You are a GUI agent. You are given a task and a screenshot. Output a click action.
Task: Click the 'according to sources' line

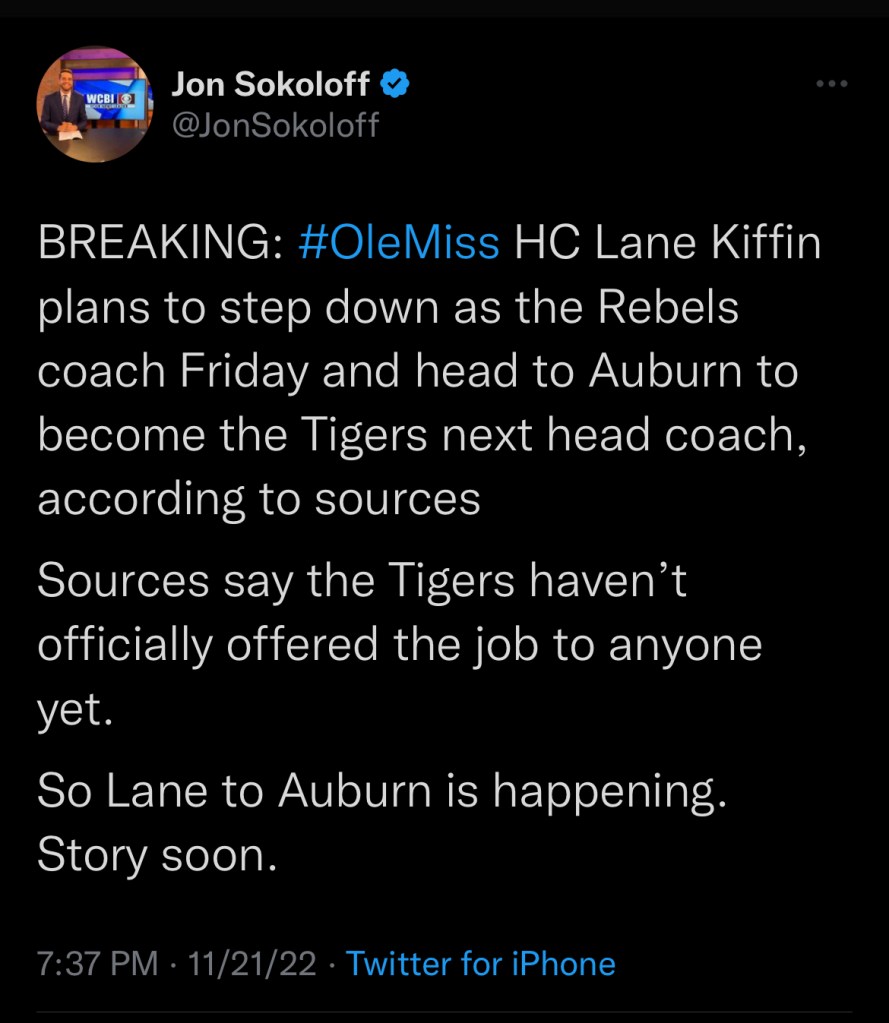(259, 499)
